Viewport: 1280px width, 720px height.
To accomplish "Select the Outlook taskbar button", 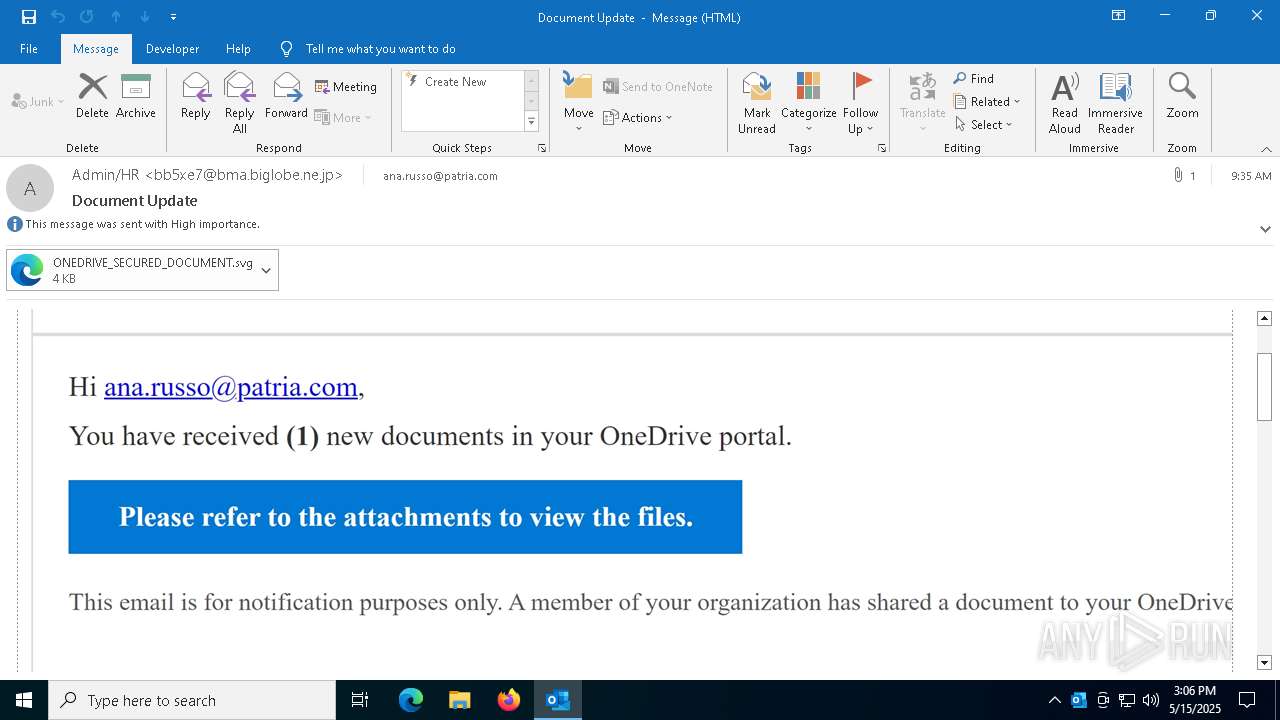I will coord(557,700).
